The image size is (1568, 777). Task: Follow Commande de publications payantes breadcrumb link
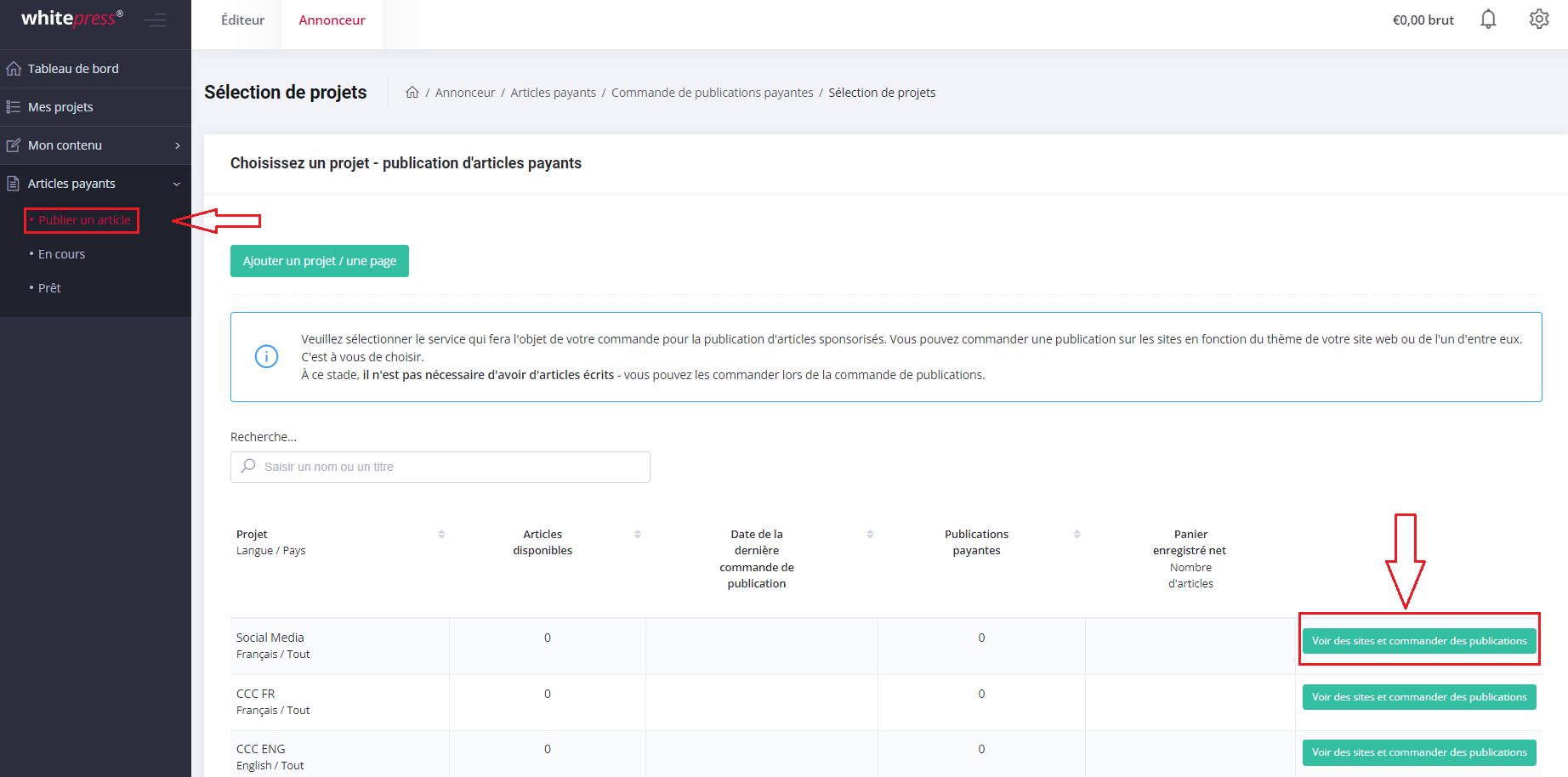click(x=712, y=93)
